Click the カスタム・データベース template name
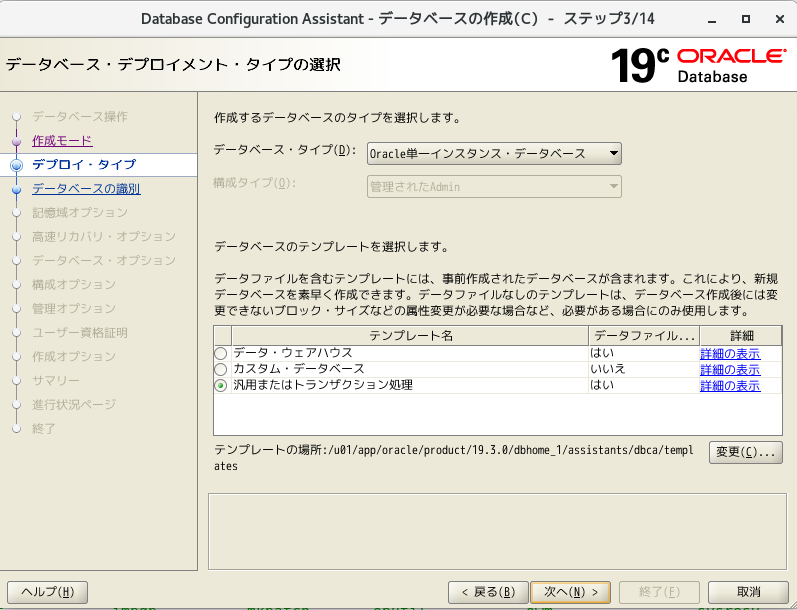 (x=299, y=369)
